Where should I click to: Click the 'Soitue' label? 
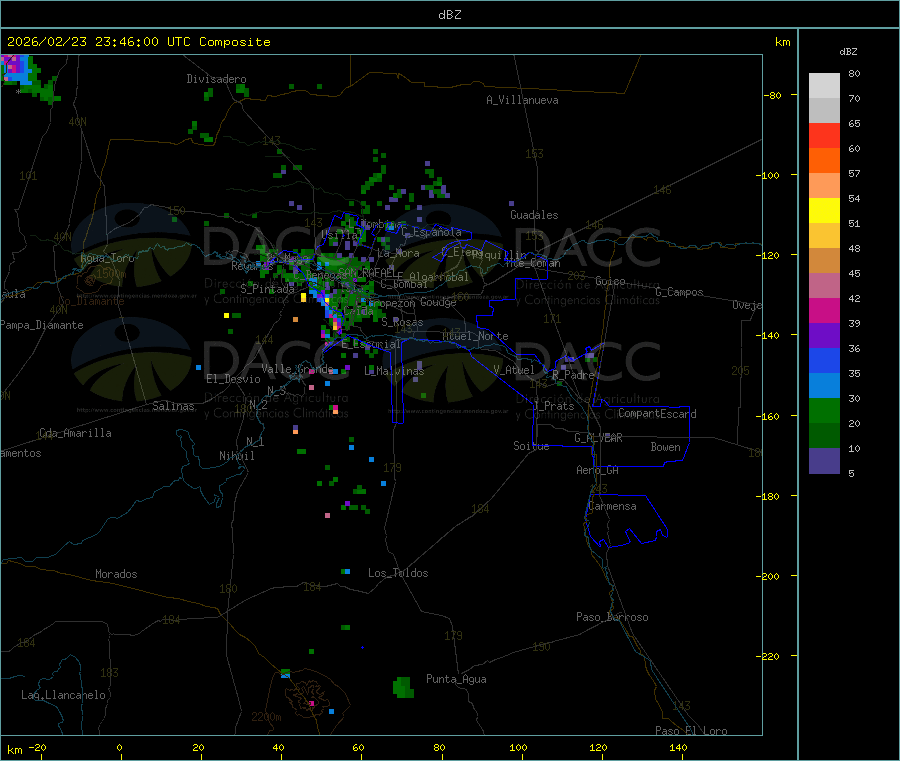click(531, 446)
